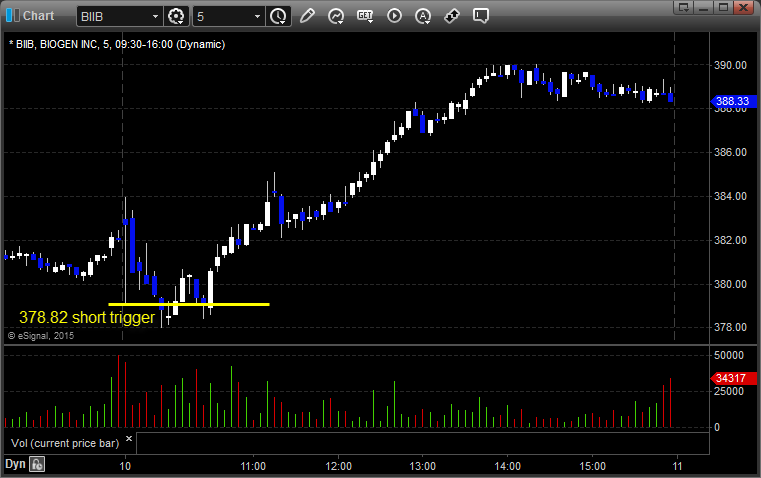This screenshot has width=761, height=478.
Task: Click the 380.00 price axis label
Action: (x=730, y=284)
